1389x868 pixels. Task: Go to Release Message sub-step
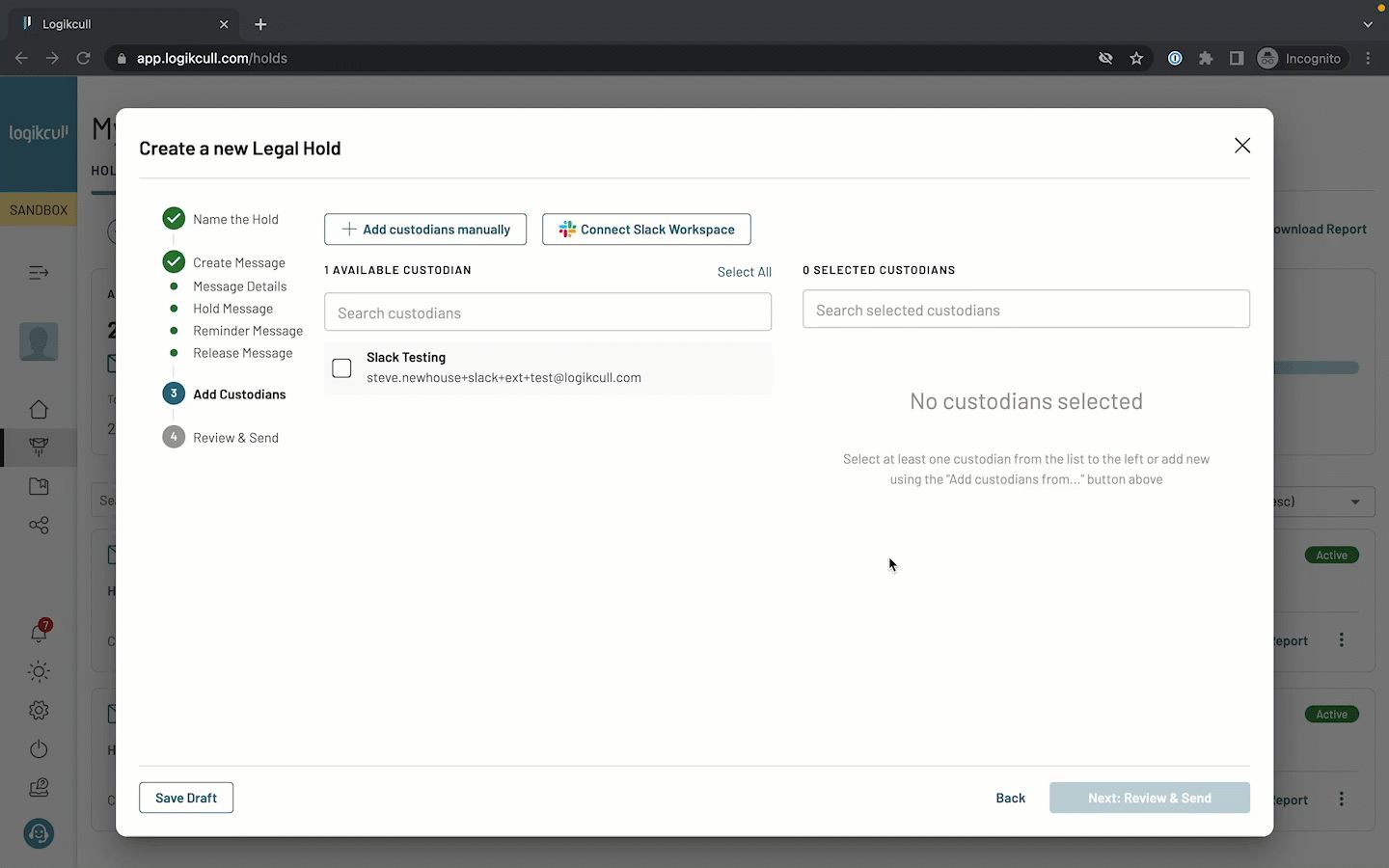(x=243, y=353)
